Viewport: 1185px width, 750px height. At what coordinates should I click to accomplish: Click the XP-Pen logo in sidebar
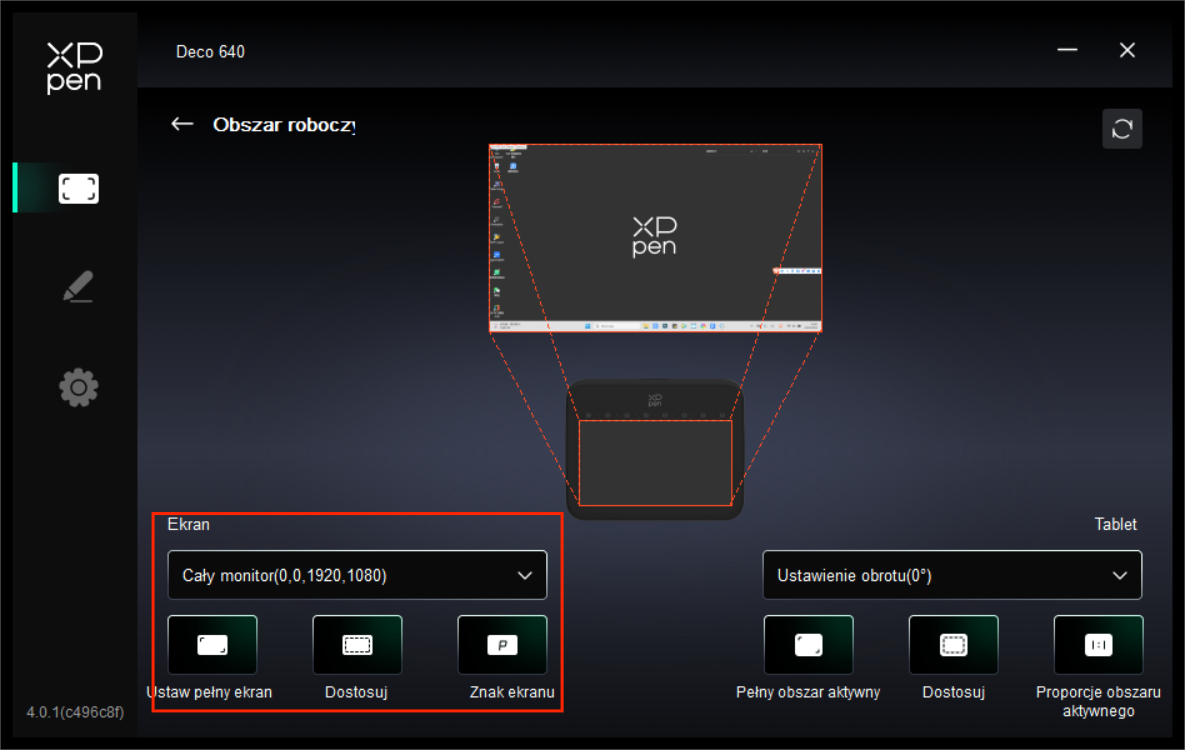74,68
